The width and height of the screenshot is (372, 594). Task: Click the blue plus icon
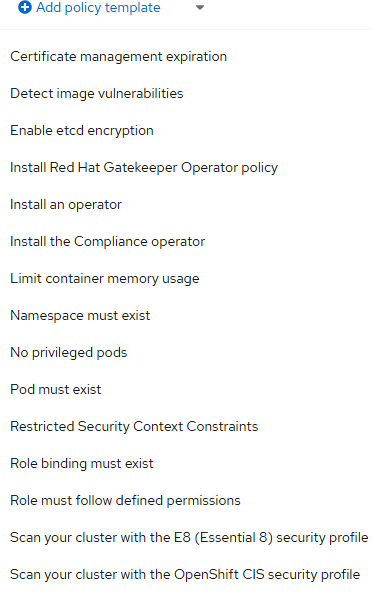25,7
